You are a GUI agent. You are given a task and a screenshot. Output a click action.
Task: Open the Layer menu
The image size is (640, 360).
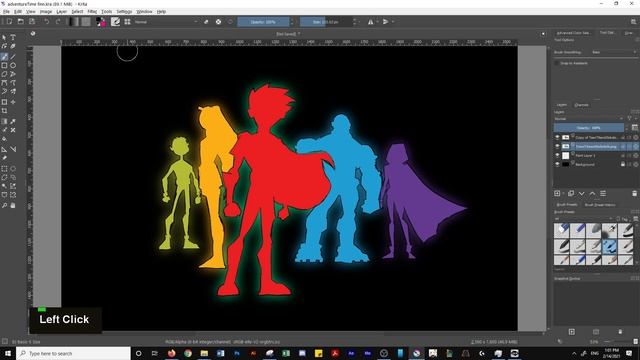point(62,11)
